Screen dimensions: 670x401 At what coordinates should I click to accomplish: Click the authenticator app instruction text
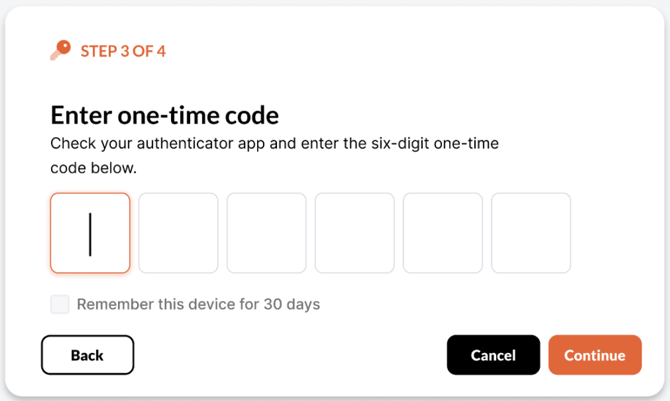pyautogui.click(x=274, y=155)
